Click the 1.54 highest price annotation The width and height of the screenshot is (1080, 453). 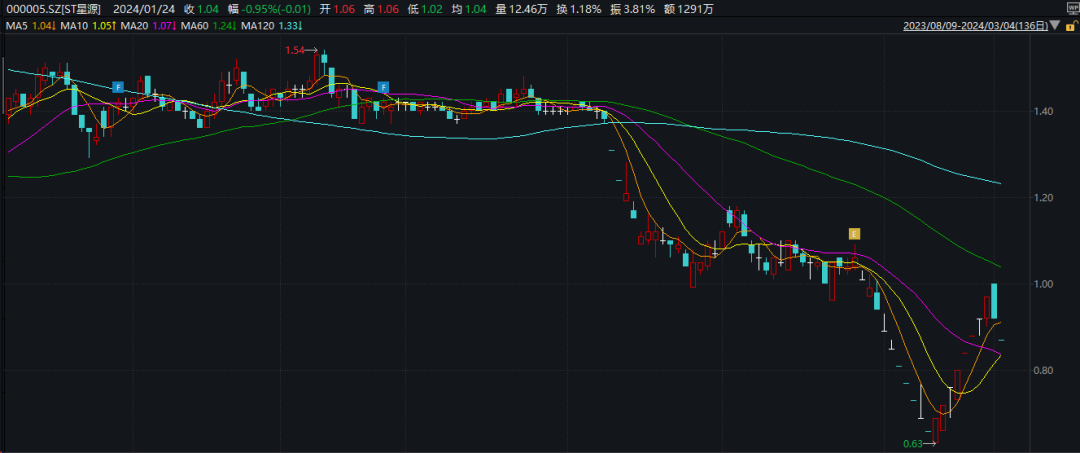tap(295, 50)
